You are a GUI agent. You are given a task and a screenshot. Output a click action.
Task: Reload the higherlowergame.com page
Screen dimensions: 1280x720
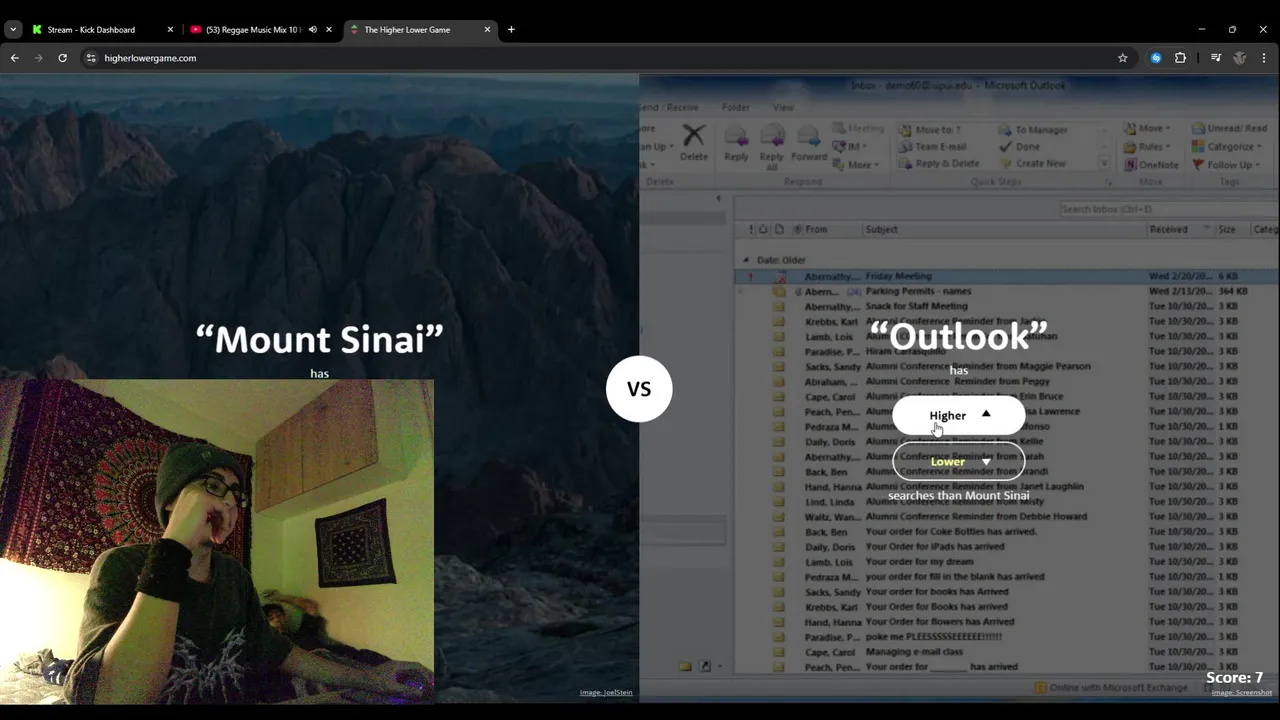(62, 58)
